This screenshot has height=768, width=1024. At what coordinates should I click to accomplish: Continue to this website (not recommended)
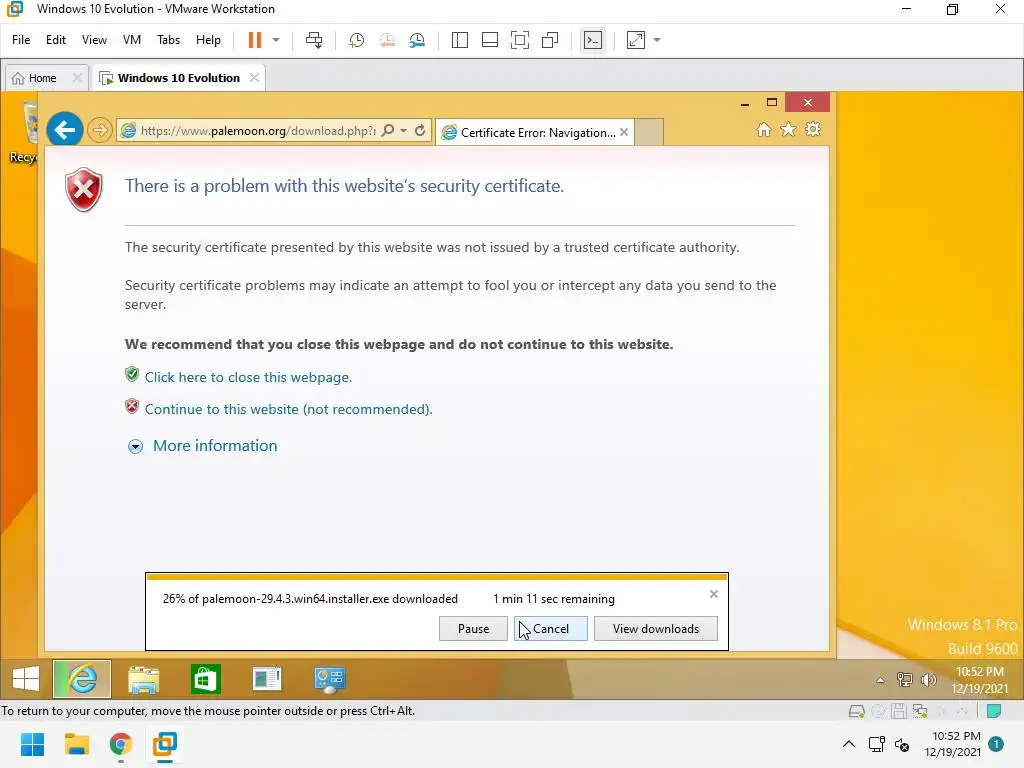pyautogui.click(x=289, y=409)
